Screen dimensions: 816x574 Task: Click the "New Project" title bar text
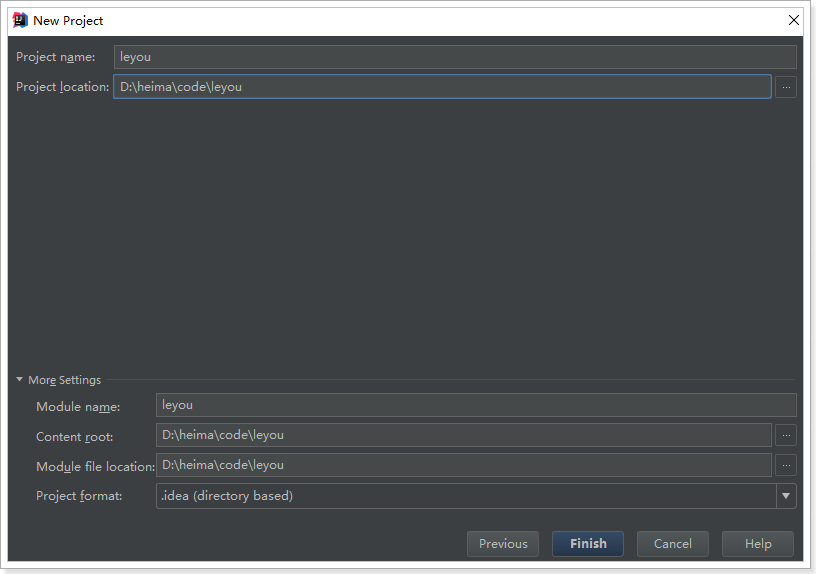[68, 20]
